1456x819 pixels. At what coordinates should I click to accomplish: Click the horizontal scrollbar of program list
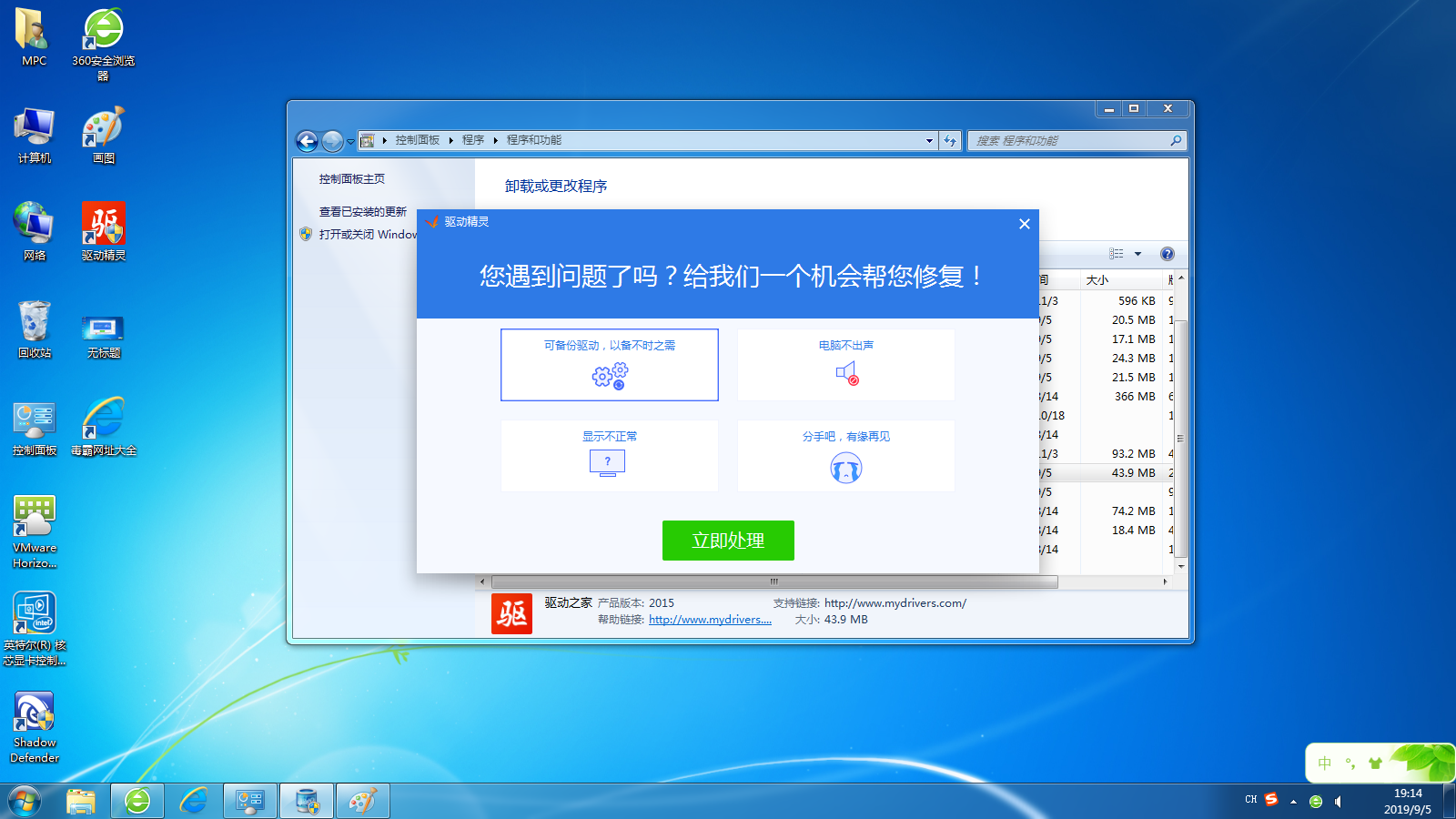click(775, 581)
